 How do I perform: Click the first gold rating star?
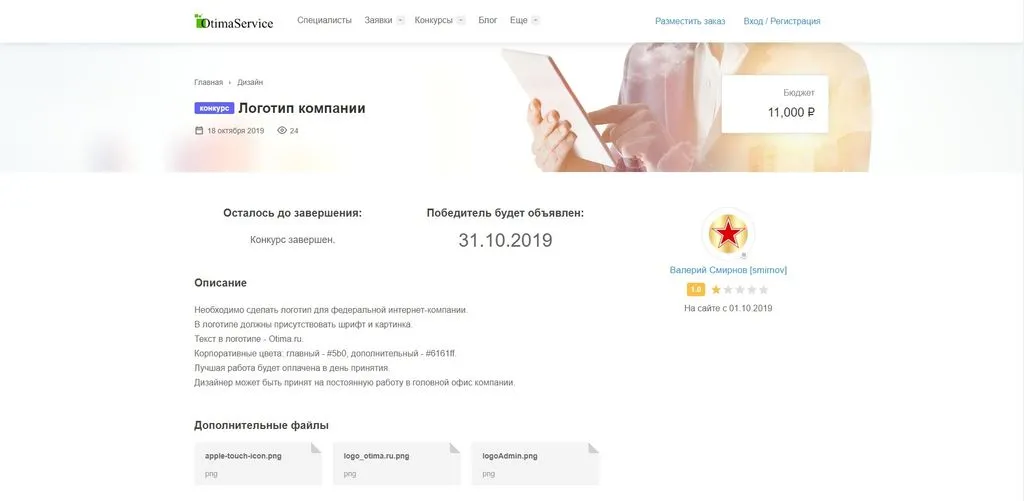[716, 289]
